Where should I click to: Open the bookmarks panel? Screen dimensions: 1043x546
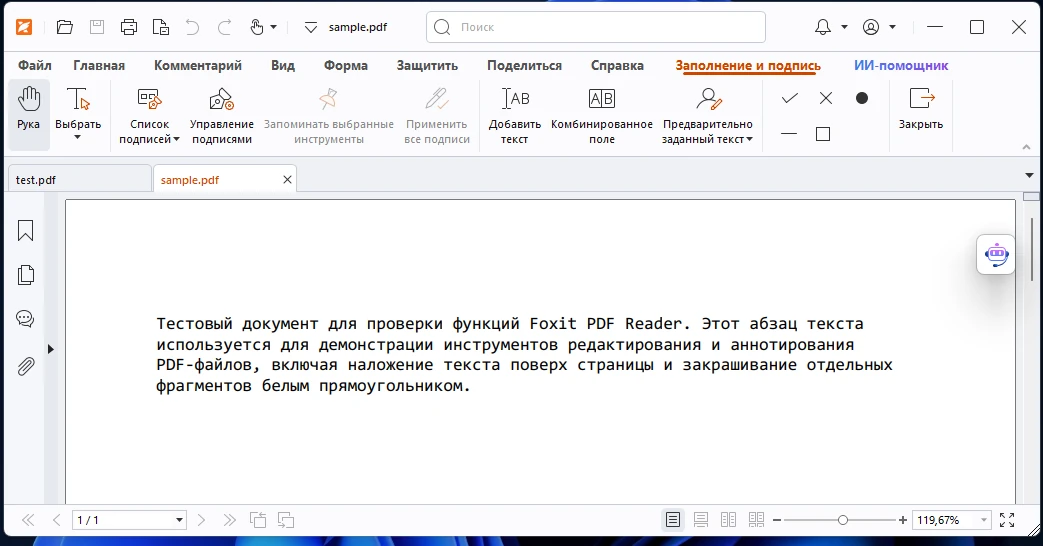25,231
